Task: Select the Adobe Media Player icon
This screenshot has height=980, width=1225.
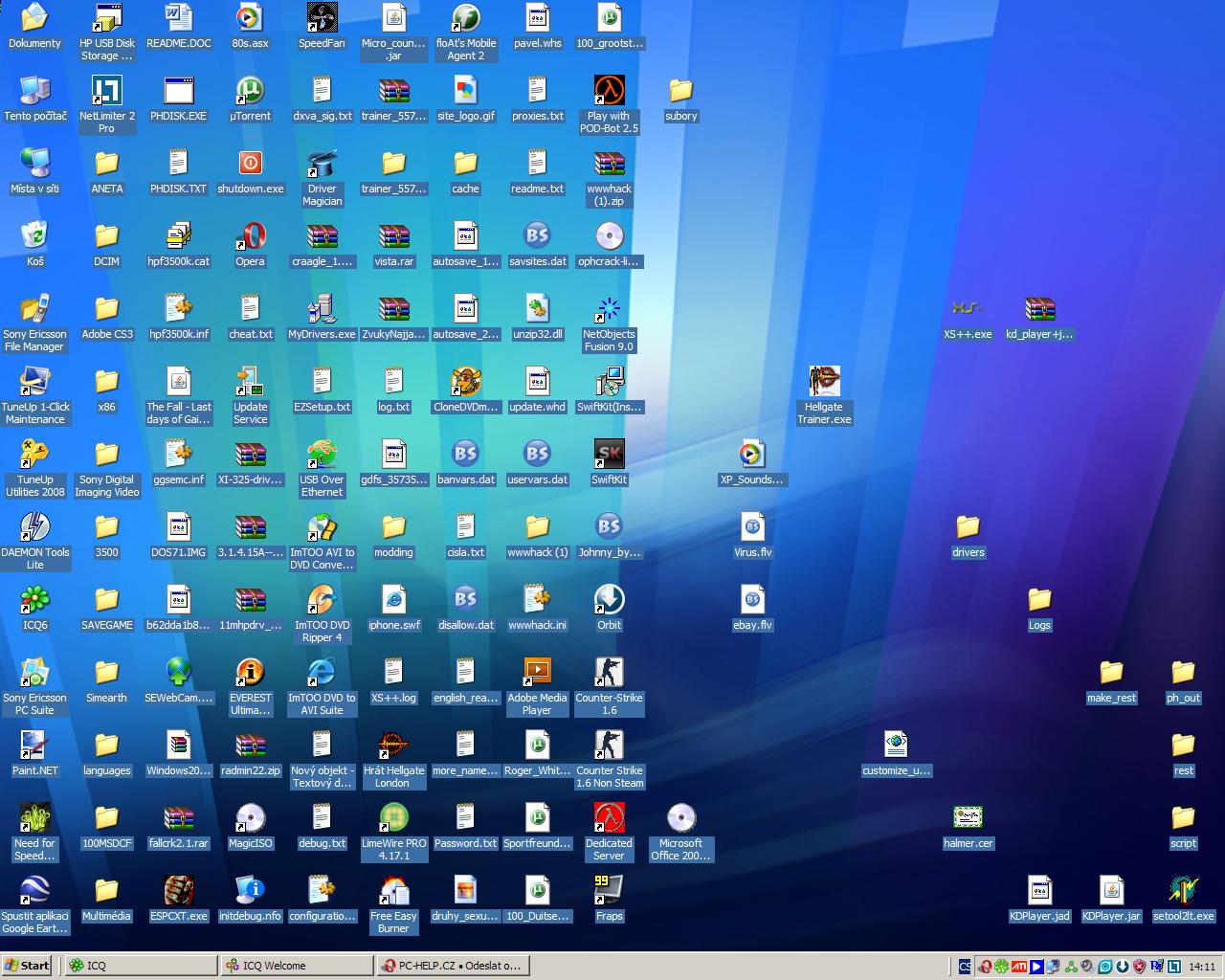Action: [x=537, y=674]
